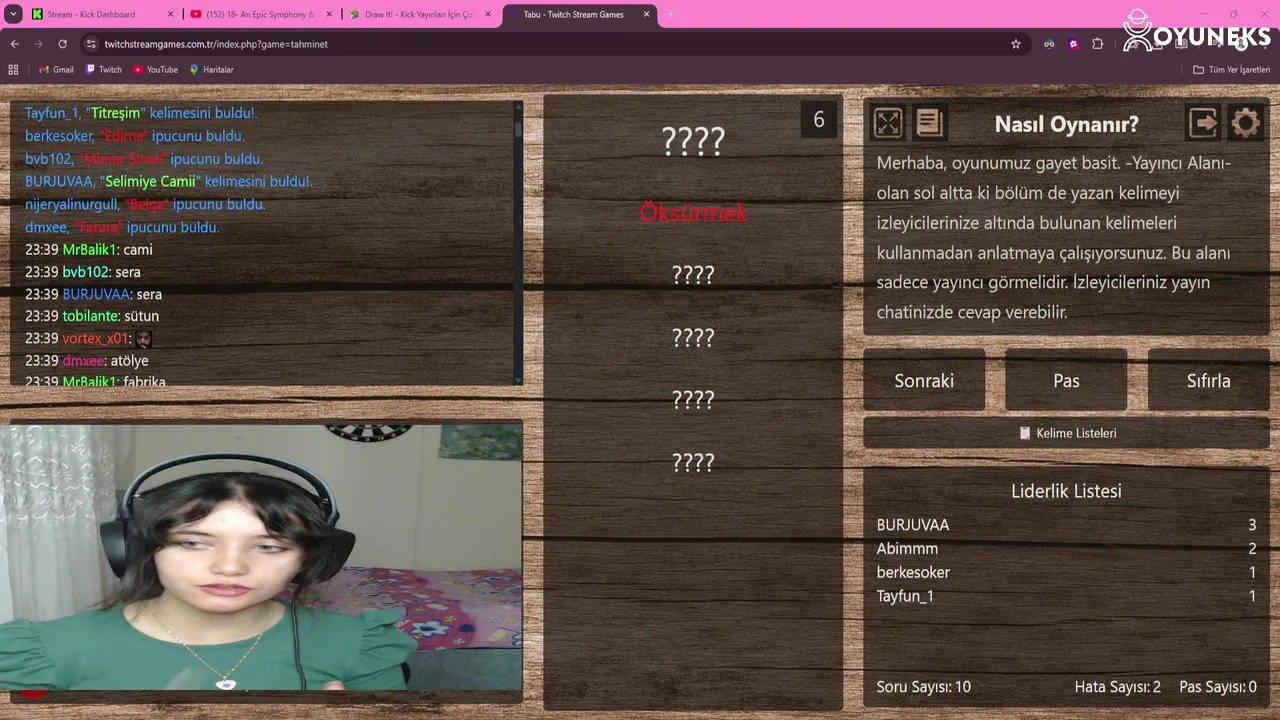
Task: Open Kelime Listeleri
Action: (x=1066, y=433)
